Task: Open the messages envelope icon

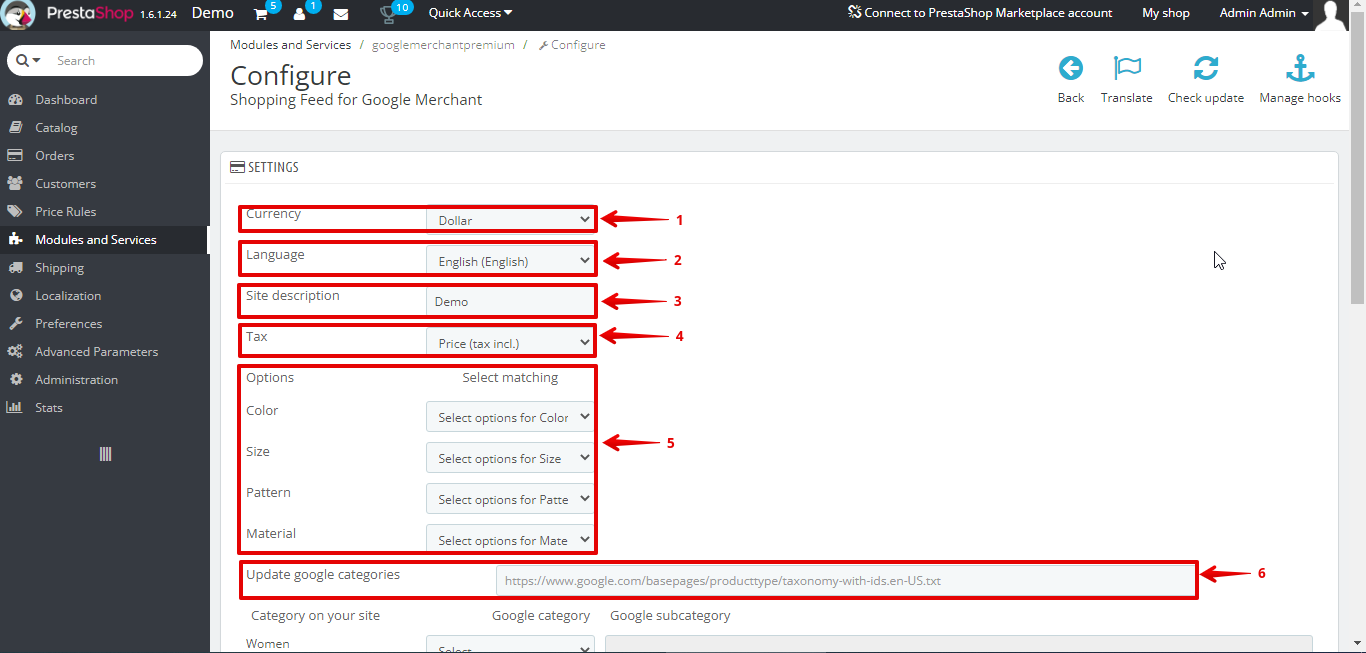Action: [x=341, y=14]
